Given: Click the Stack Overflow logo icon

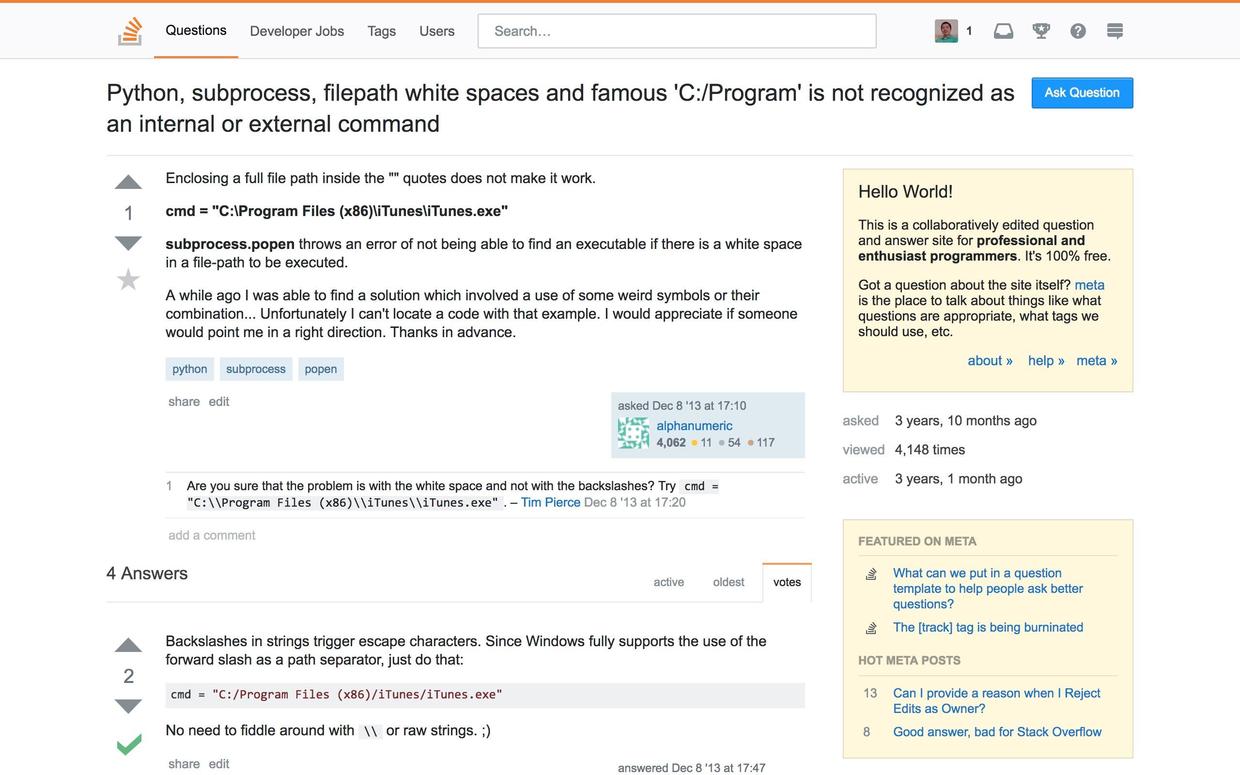Looking at the screenshot, I should tap(130, 31).
